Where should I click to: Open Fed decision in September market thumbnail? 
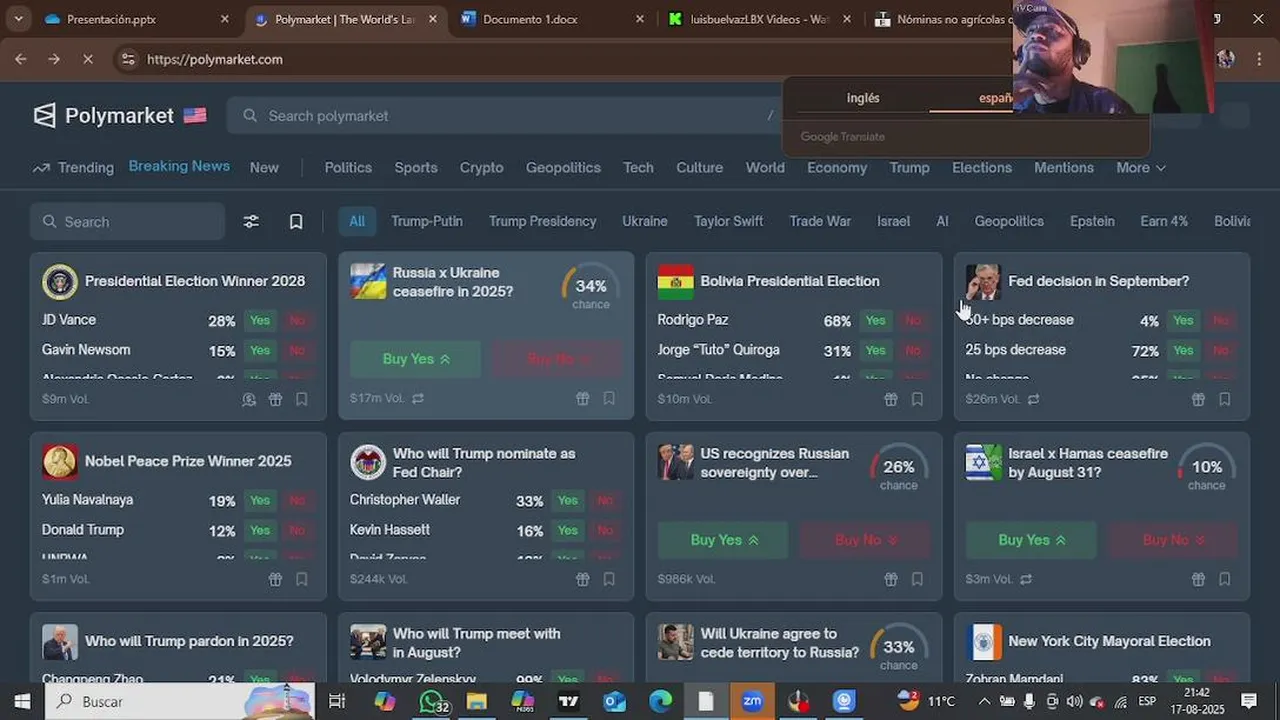point(983,281)
